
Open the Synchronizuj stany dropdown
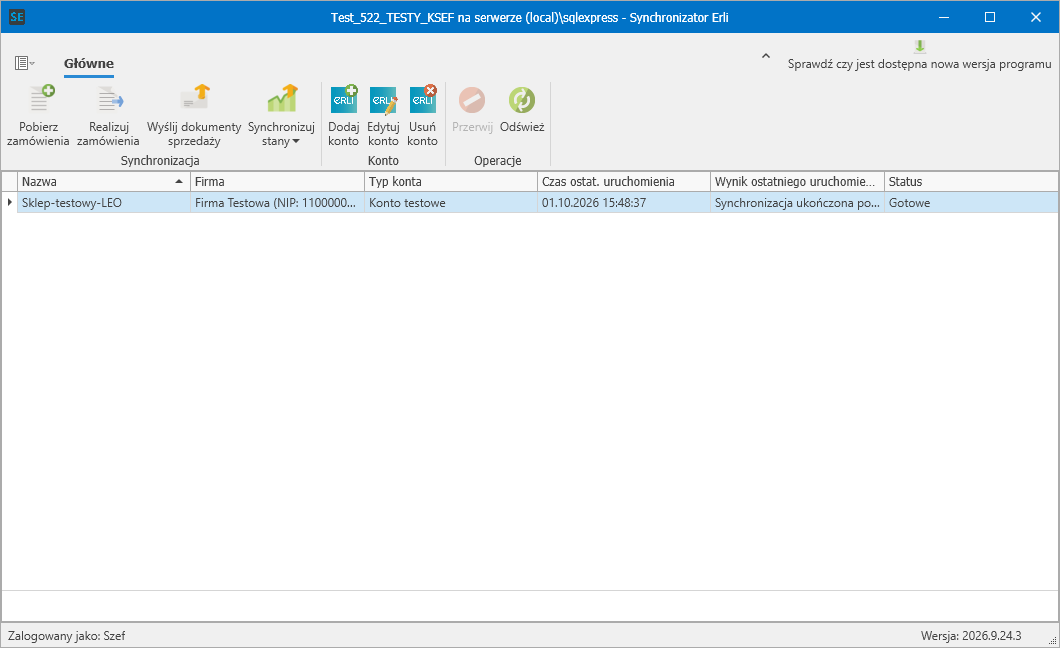tap(281, 116)
